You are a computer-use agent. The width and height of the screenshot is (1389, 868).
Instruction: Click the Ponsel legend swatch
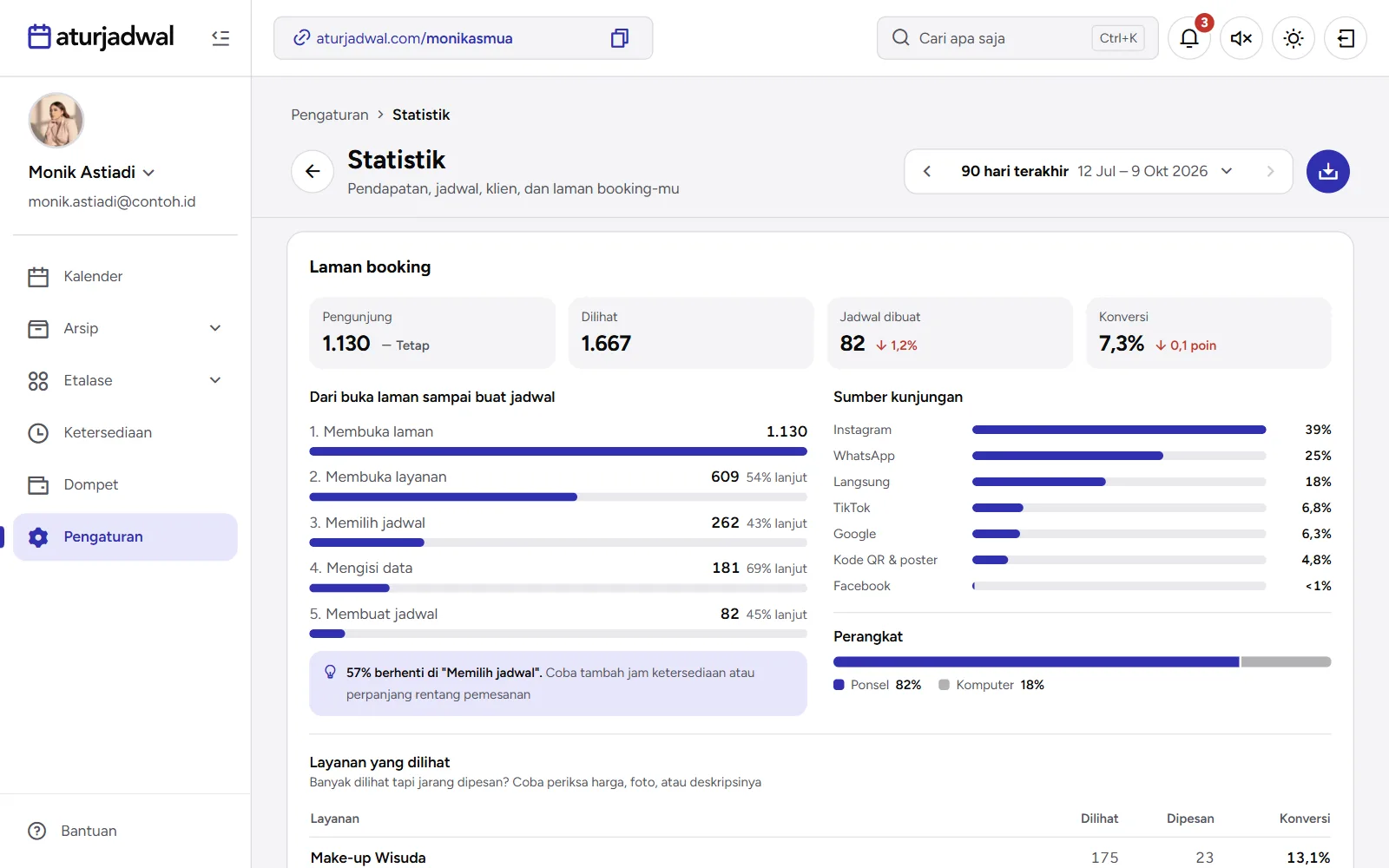pos(839,685)
